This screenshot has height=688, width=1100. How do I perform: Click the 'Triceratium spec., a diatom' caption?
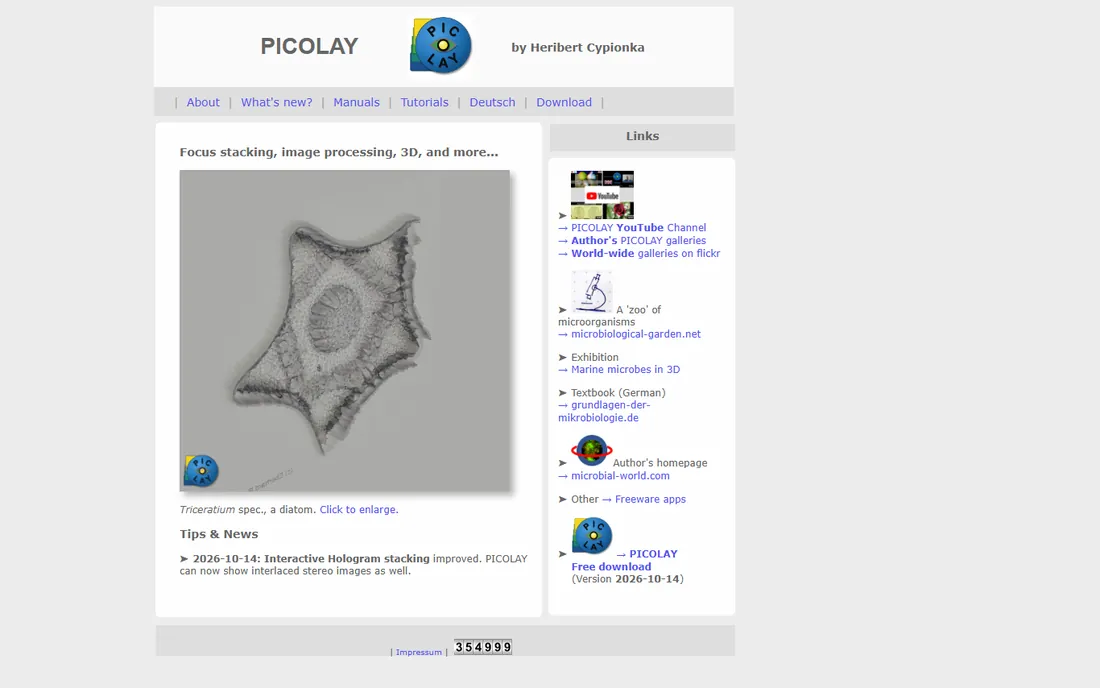(x=248, y=510)
